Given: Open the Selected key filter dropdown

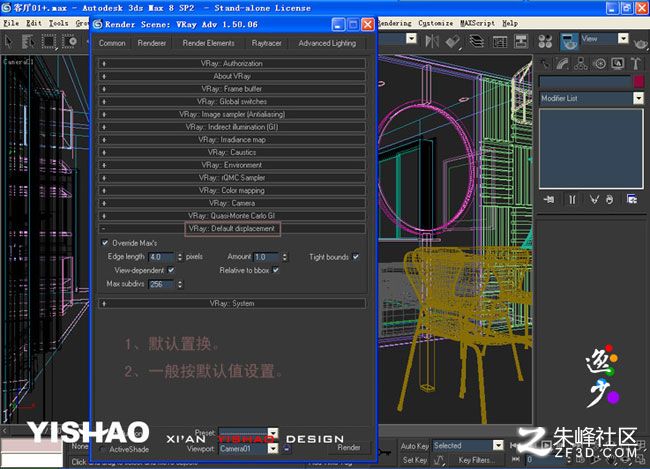Looking at the screenshot, I should [498, 445].
